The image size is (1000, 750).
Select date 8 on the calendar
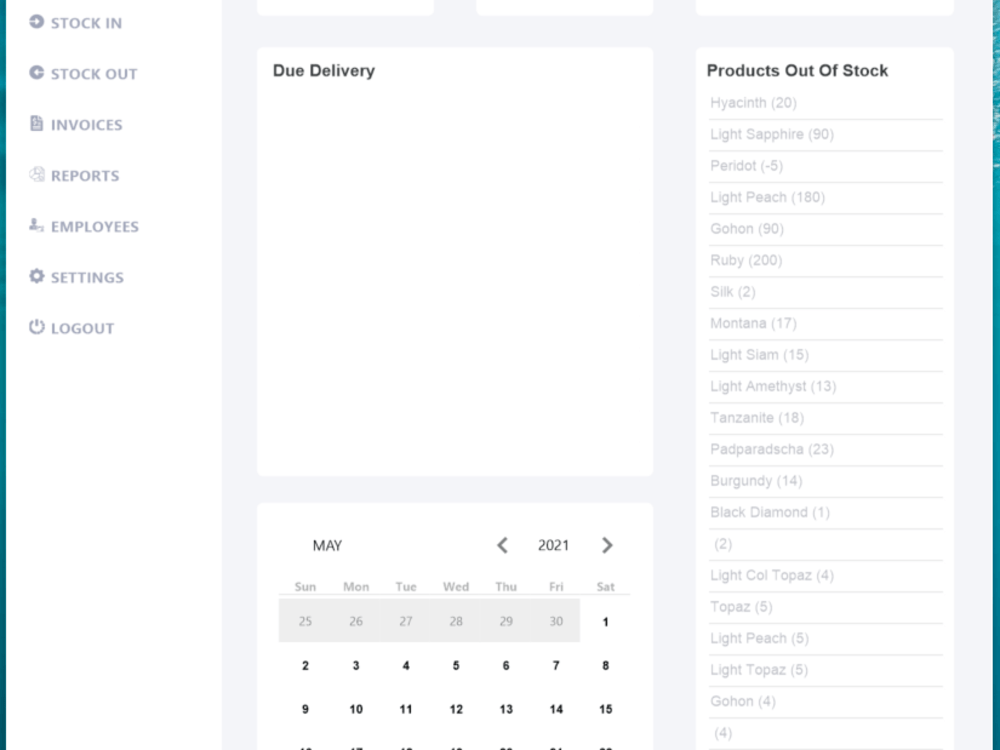click(605, 666)
